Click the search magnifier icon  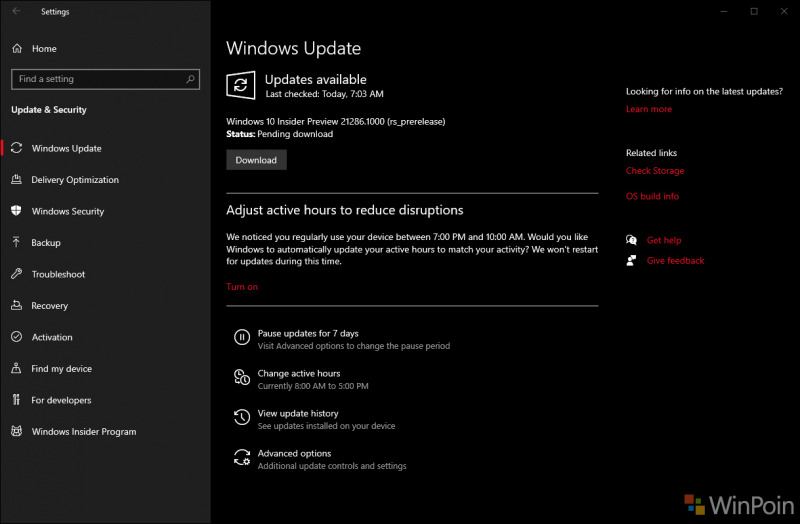click(x=189, y=79)
